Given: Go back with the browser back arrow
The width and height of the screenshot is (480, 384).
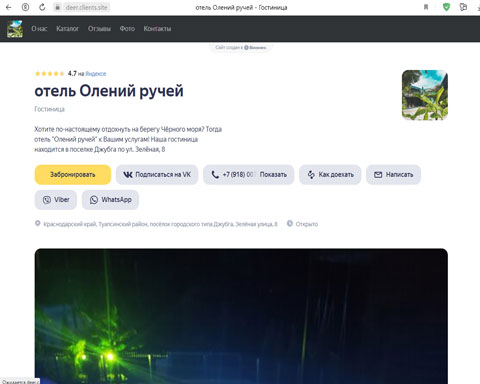Looking at the screenshot, I should pos(9,7).
